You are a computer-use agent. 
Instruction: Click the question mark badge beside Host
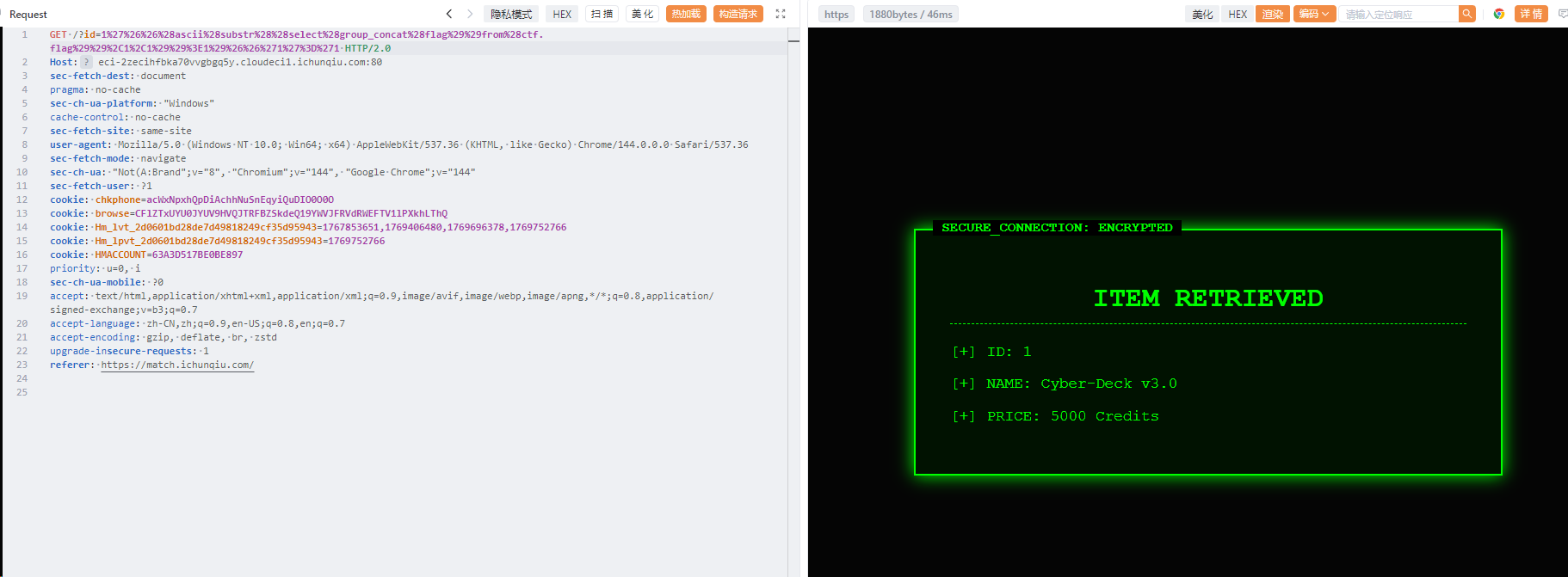coord(86,62)
